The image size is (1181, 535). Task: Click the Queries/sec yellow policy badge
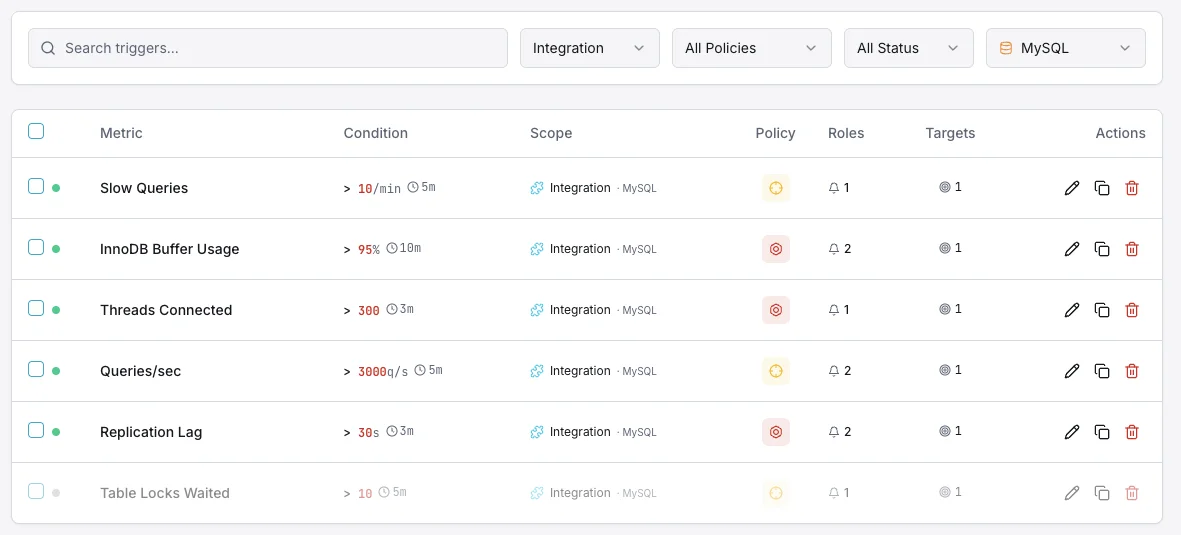(x=776, y=371)
